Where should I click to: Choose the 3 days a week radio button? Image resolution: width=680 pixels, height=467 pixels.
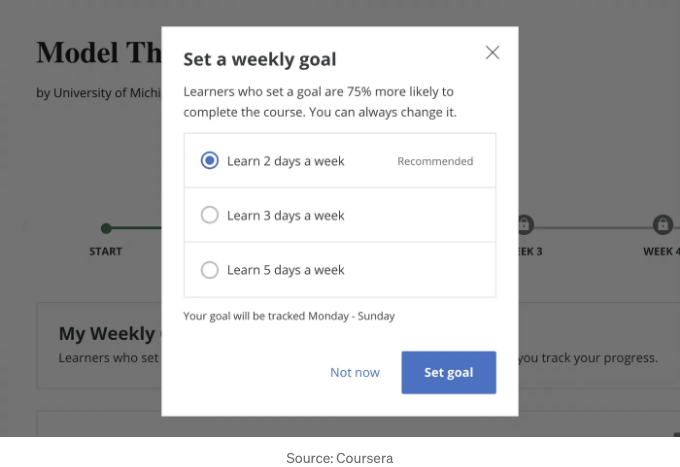209,215
